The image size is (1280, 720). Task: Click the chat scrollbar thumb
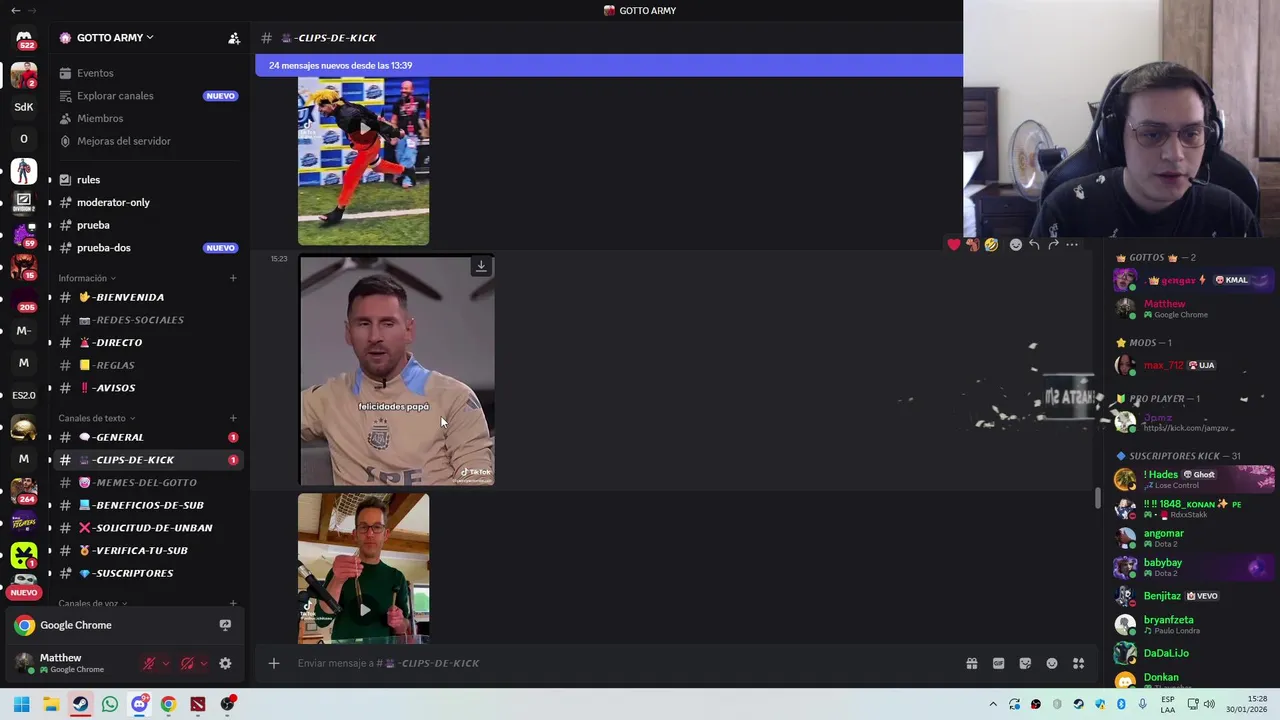pos(1098,498)
